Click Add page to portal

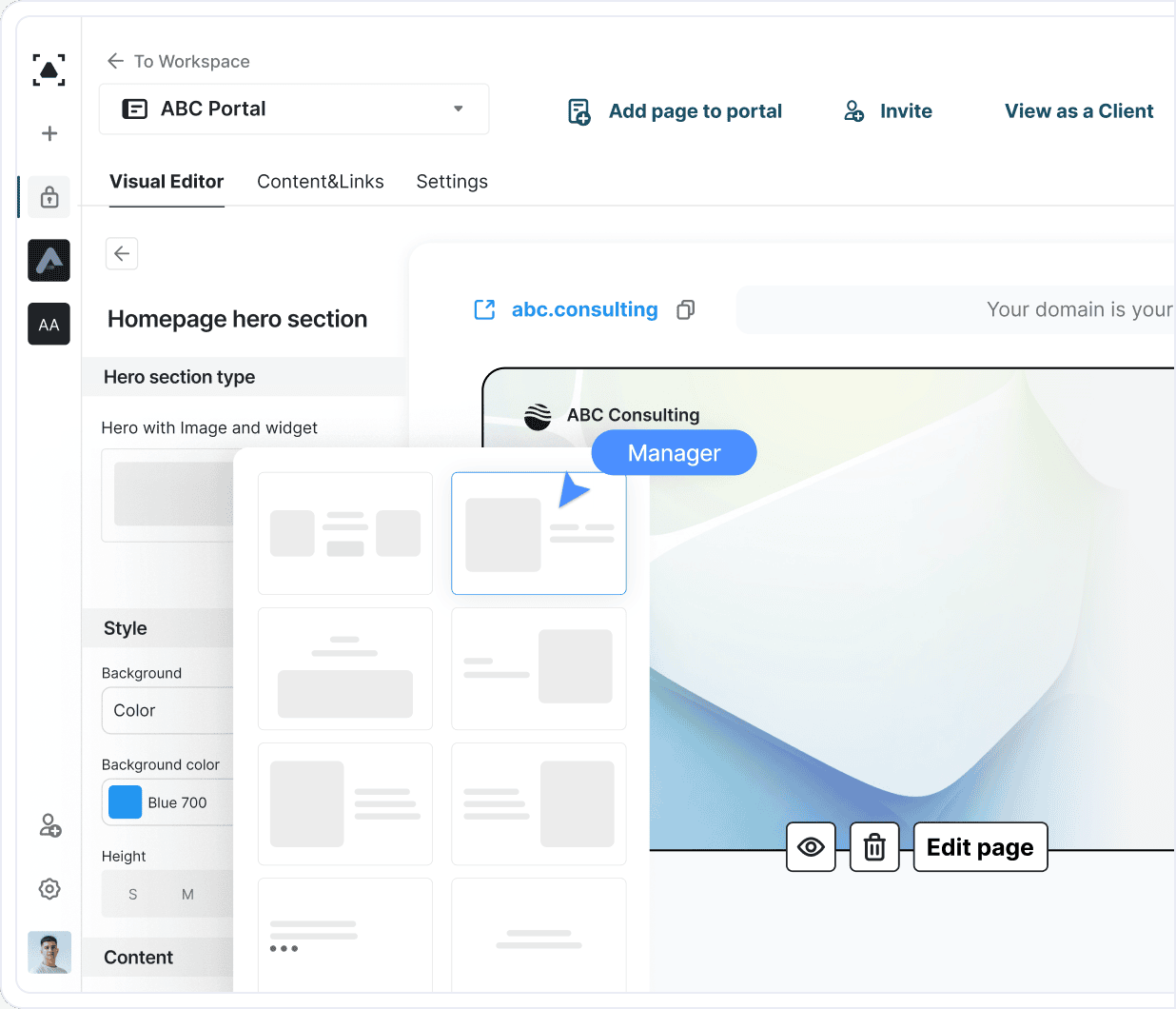(696, 111)
